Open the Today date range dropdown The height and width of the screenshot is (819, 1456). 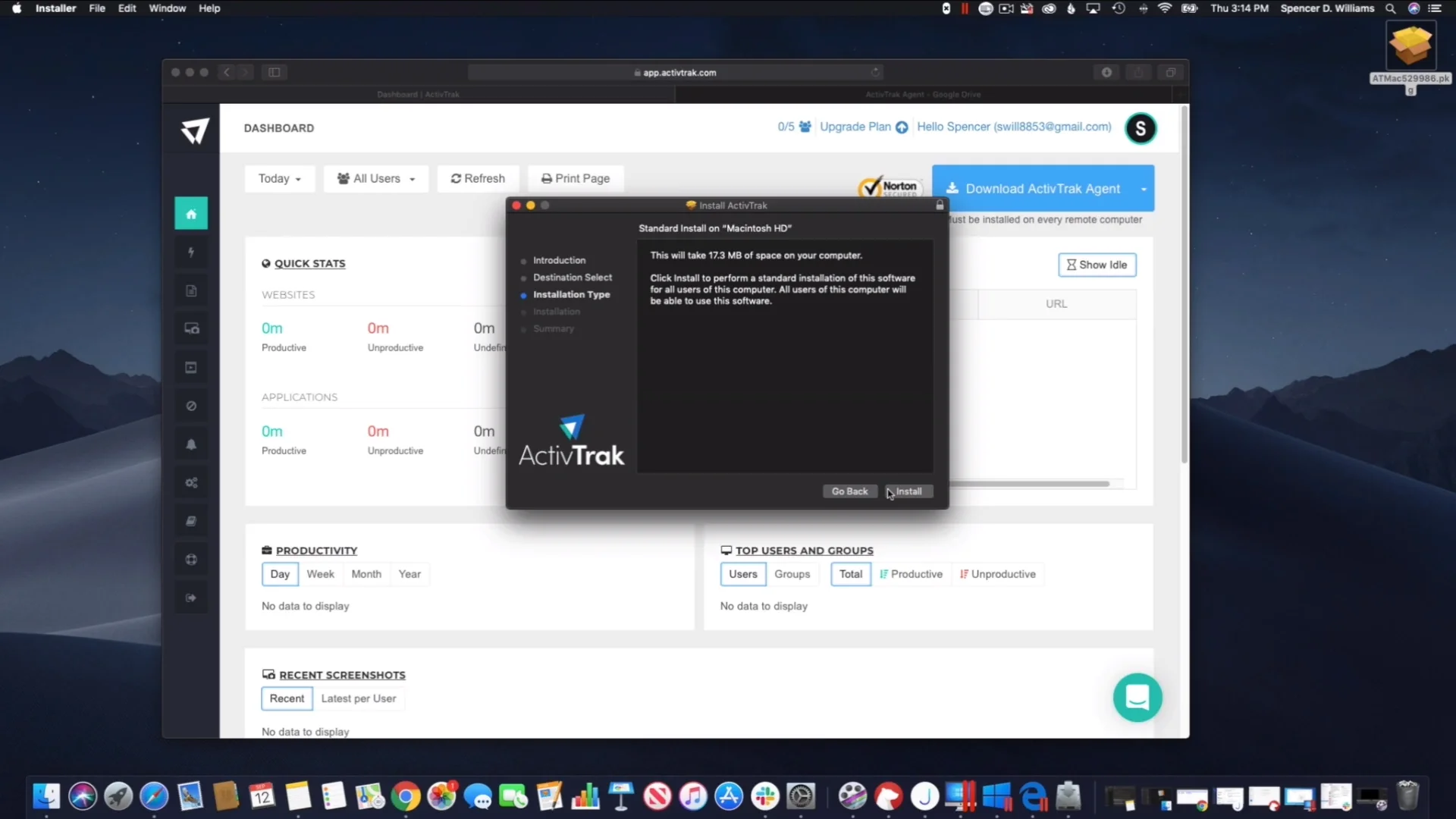(279, 179)
